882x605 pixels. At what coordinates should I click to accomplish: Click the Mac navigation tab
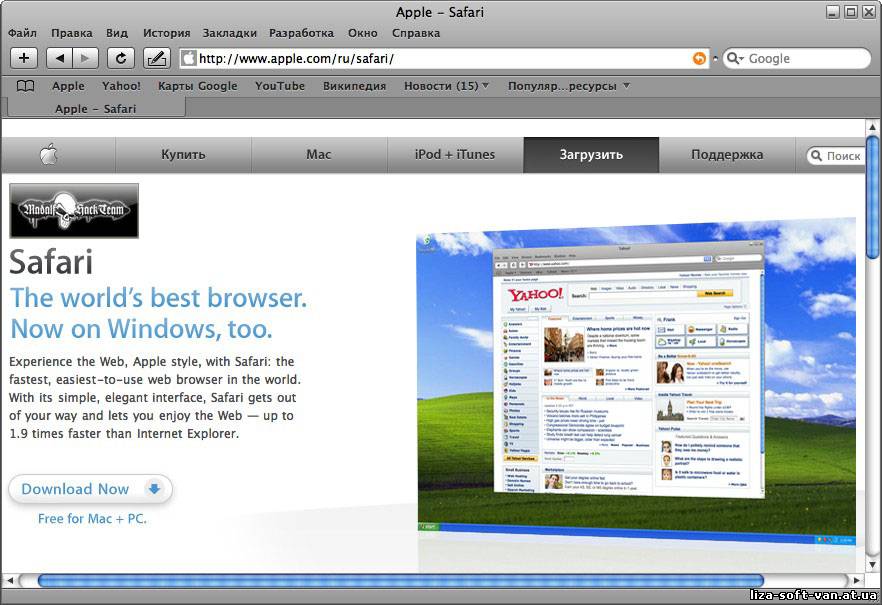(319, 155)
